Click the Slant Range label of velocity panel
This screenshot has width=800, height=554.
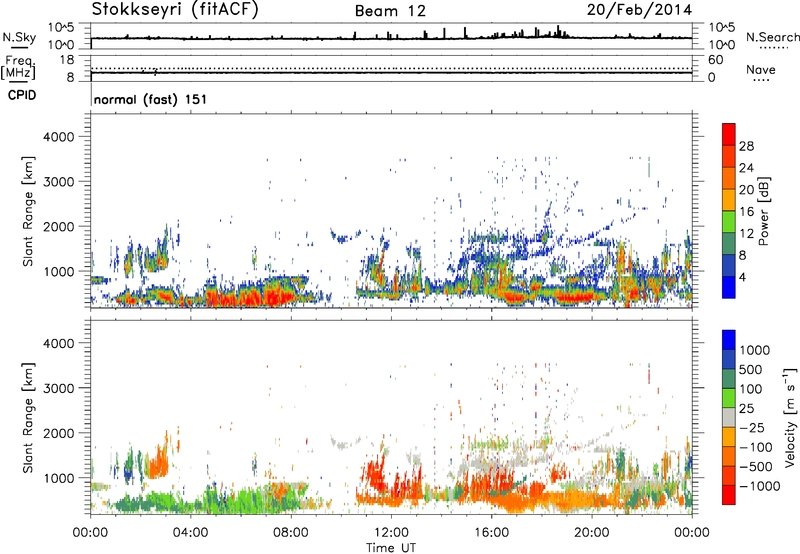(x=28, y=418)
